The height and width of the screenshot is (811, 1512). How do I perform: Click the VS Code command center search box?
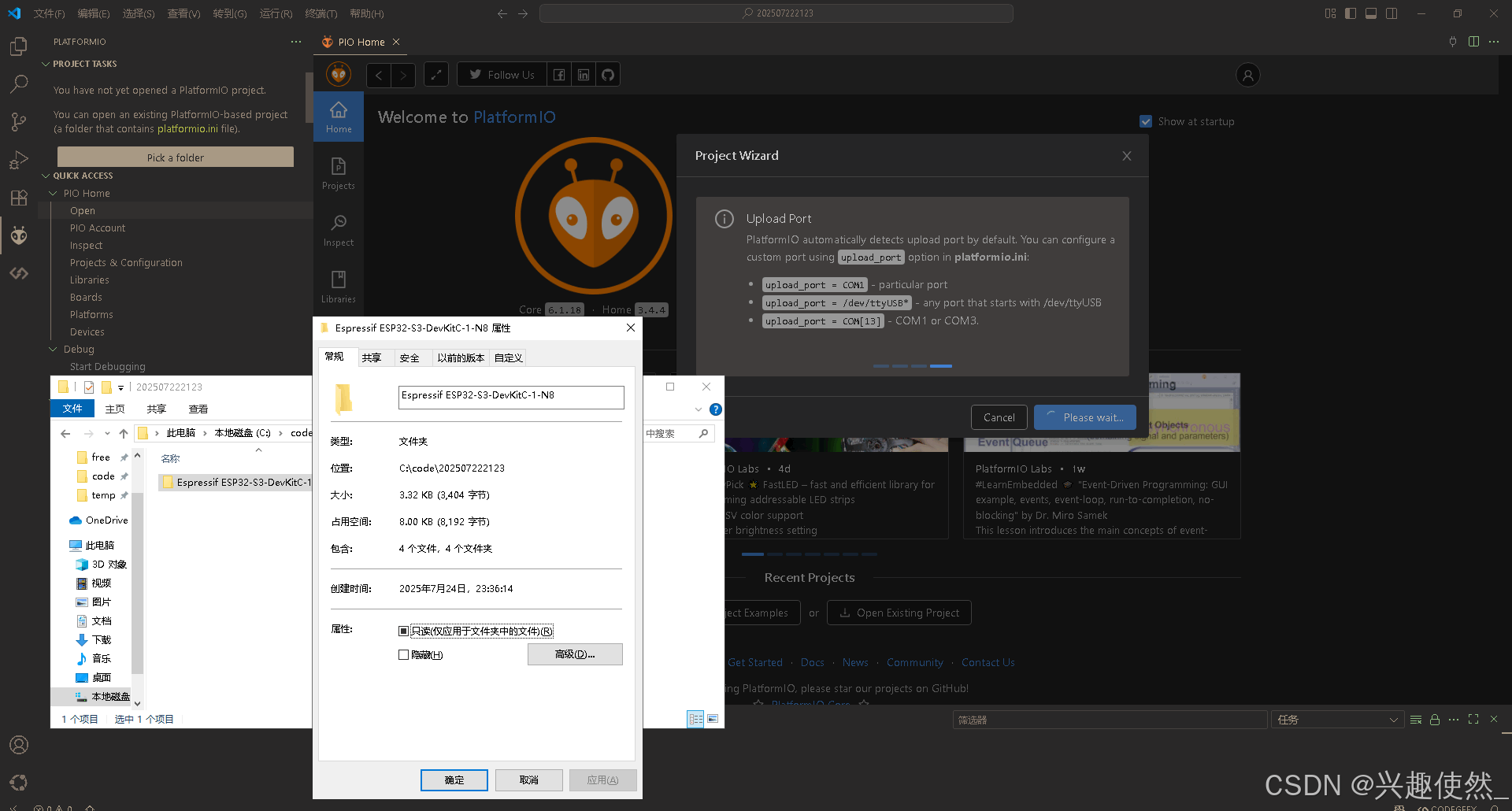pyautogui.click(x=776, y=13)
